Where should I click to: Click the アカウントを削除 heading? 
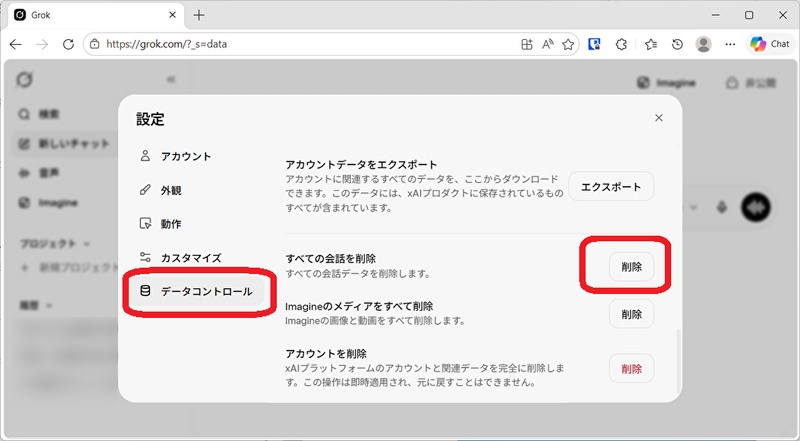(x=326, y=353)
